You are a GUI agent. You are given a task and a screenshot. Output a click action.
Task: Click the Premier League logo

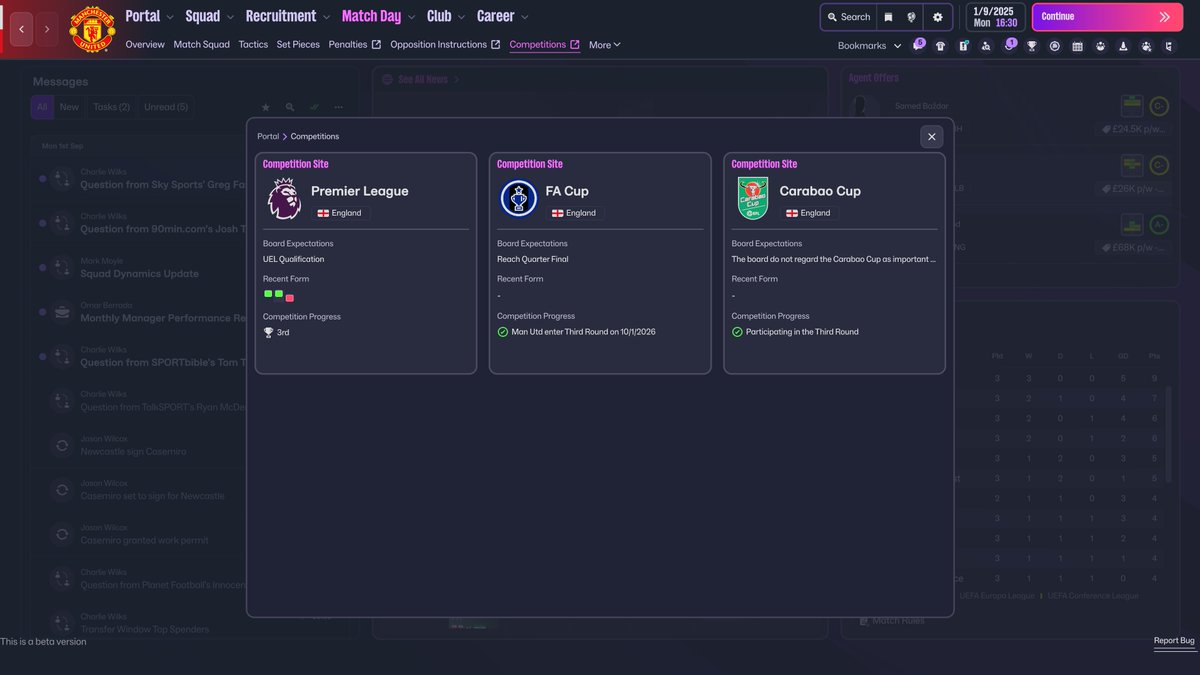pos(284,198)
